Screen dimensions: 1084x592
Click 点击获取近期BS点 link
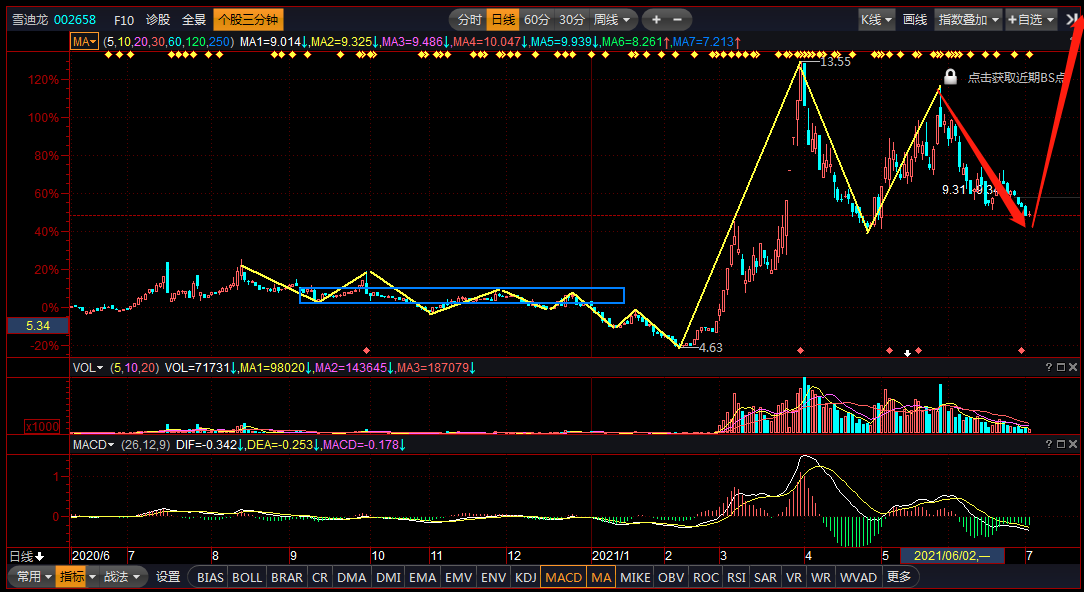click(x=1016, y=77)
